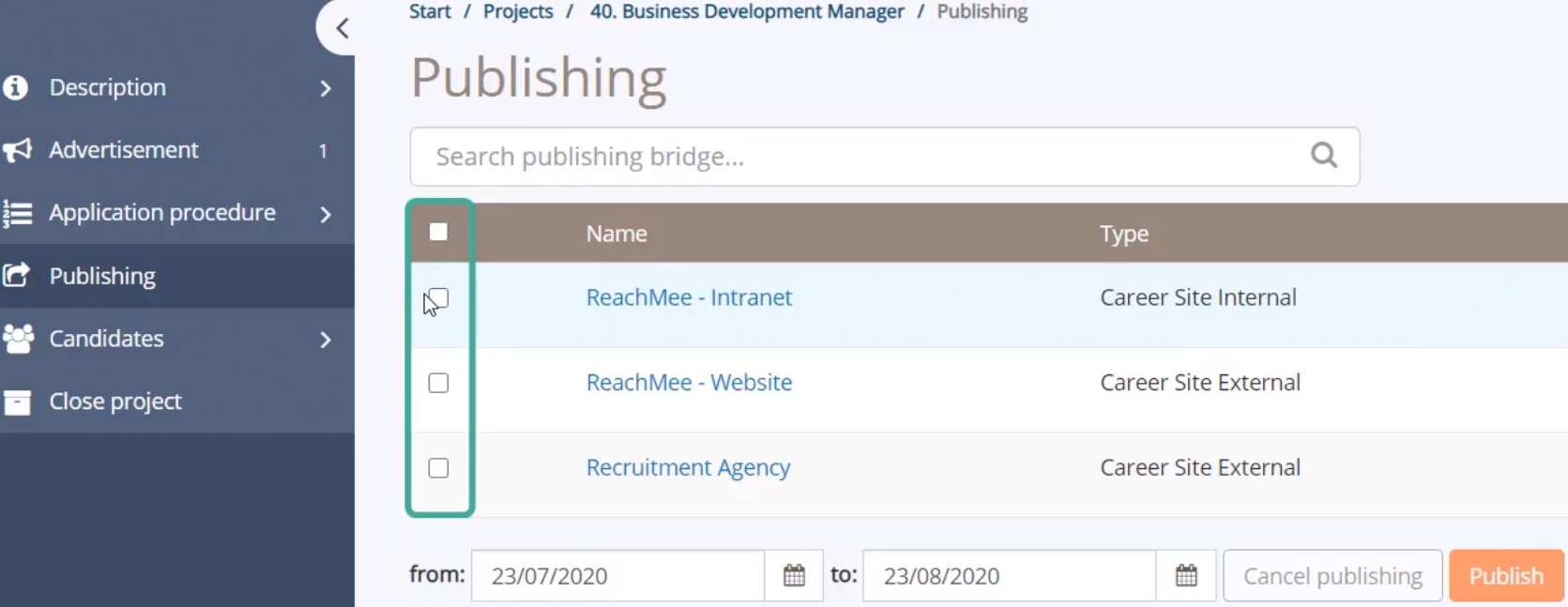Click the Type column header
This screenshot has height=607, width=1568.
coord(1124,234)
